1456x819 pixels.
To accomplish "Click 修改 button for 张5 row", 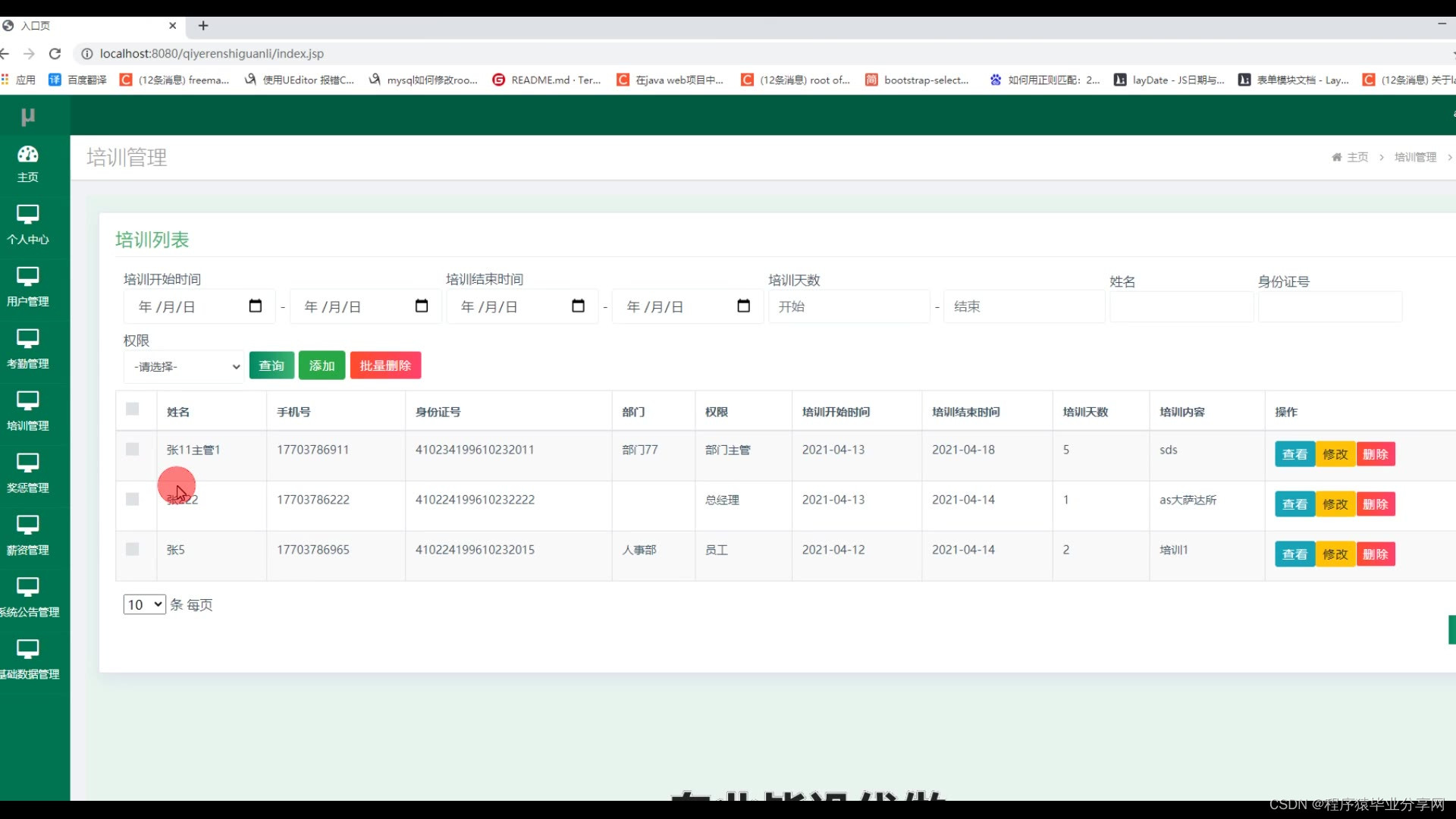I will coord(1335,554).
